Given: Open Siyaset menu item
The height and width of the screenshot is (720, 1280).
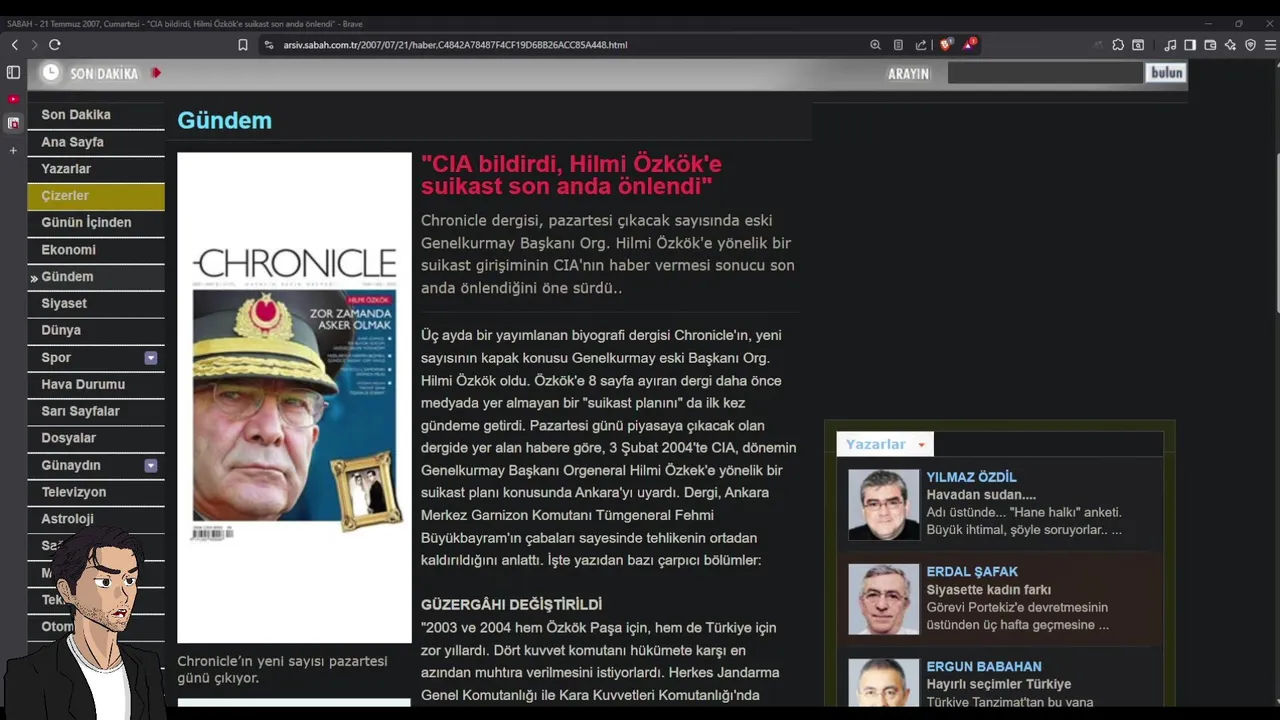Looking at the screenshot, I should tap(96, 303).
